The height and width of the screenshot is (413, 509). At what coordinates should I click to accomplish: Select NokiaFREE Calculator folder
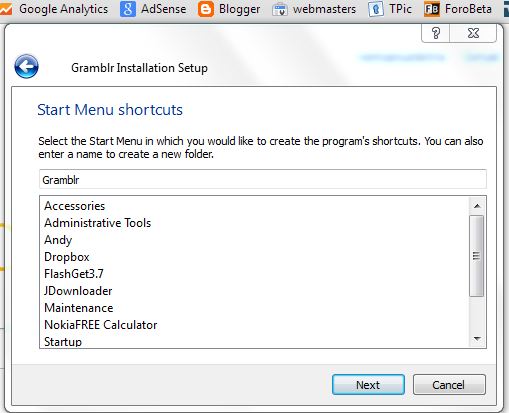click(x=101, y=325)
